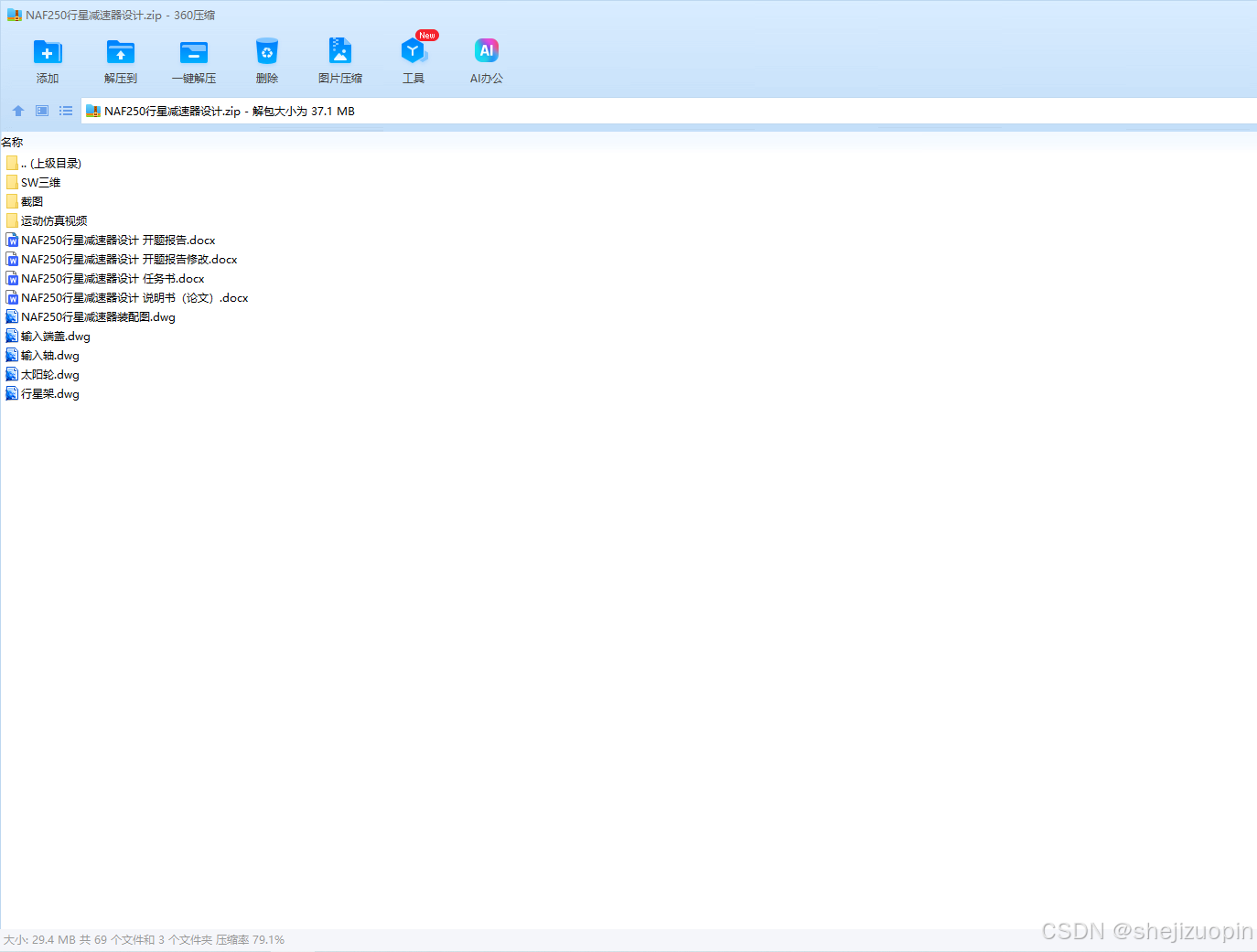Click the 360压缩 title bar app icon

tap(15, 16)
